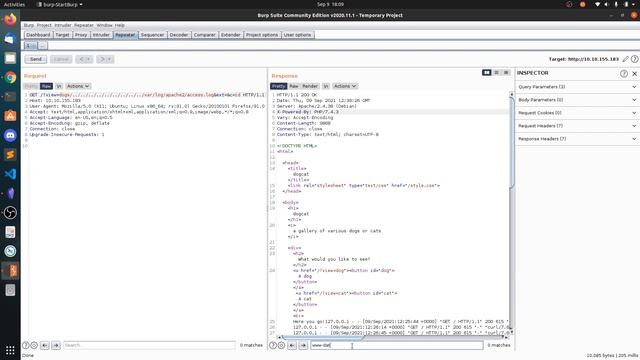Image resolution: width=640 pixels, height=360 pixels.
Task: Open request search settings gear
Action: pos(34,345)
